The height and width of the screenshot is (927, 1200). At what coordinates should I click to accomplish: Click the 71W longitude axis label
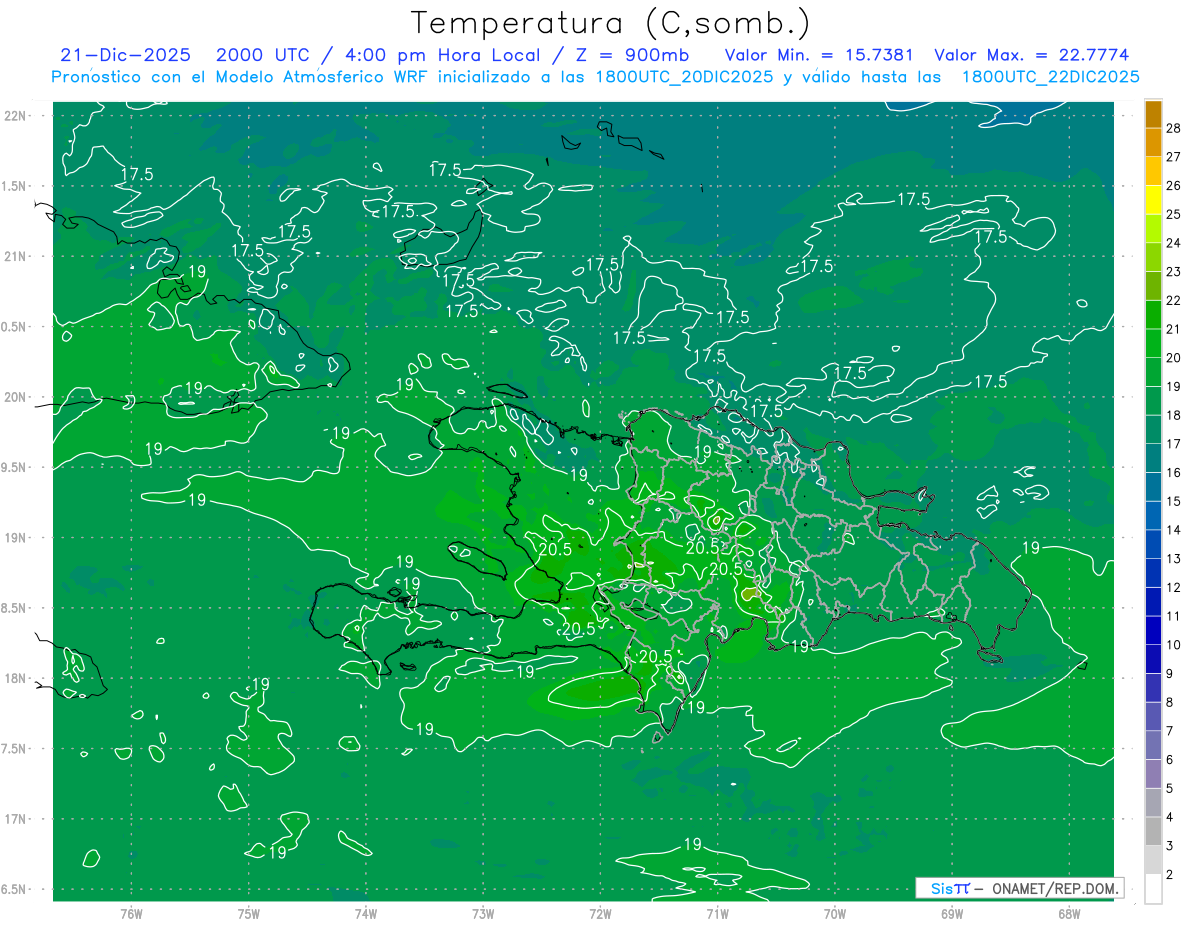(717, 914)
